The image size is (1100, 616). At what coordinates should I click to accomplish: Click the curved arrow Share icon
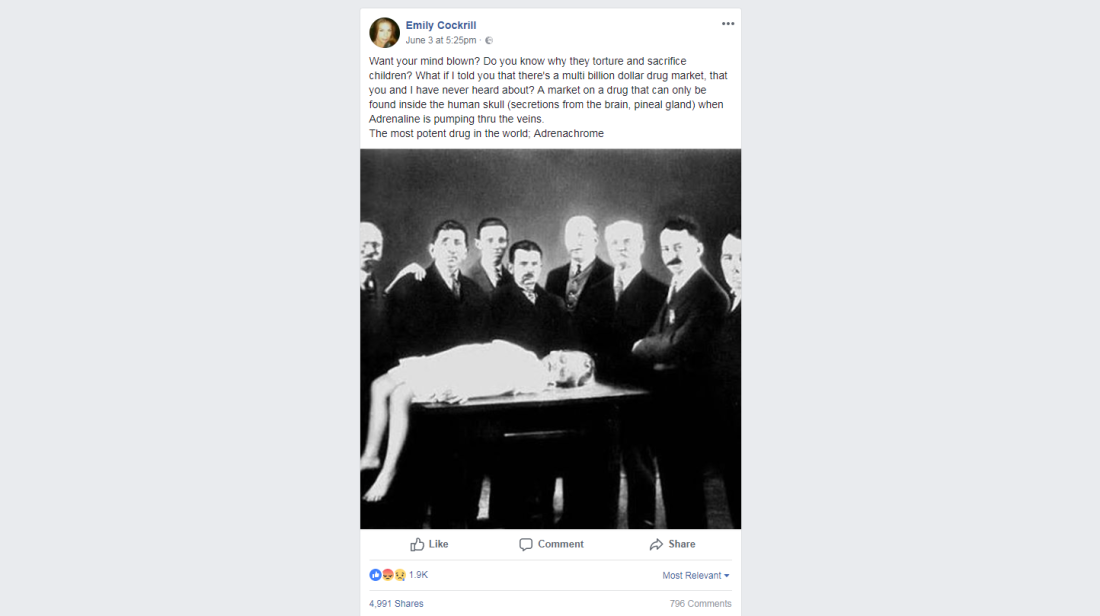point(656,544)
